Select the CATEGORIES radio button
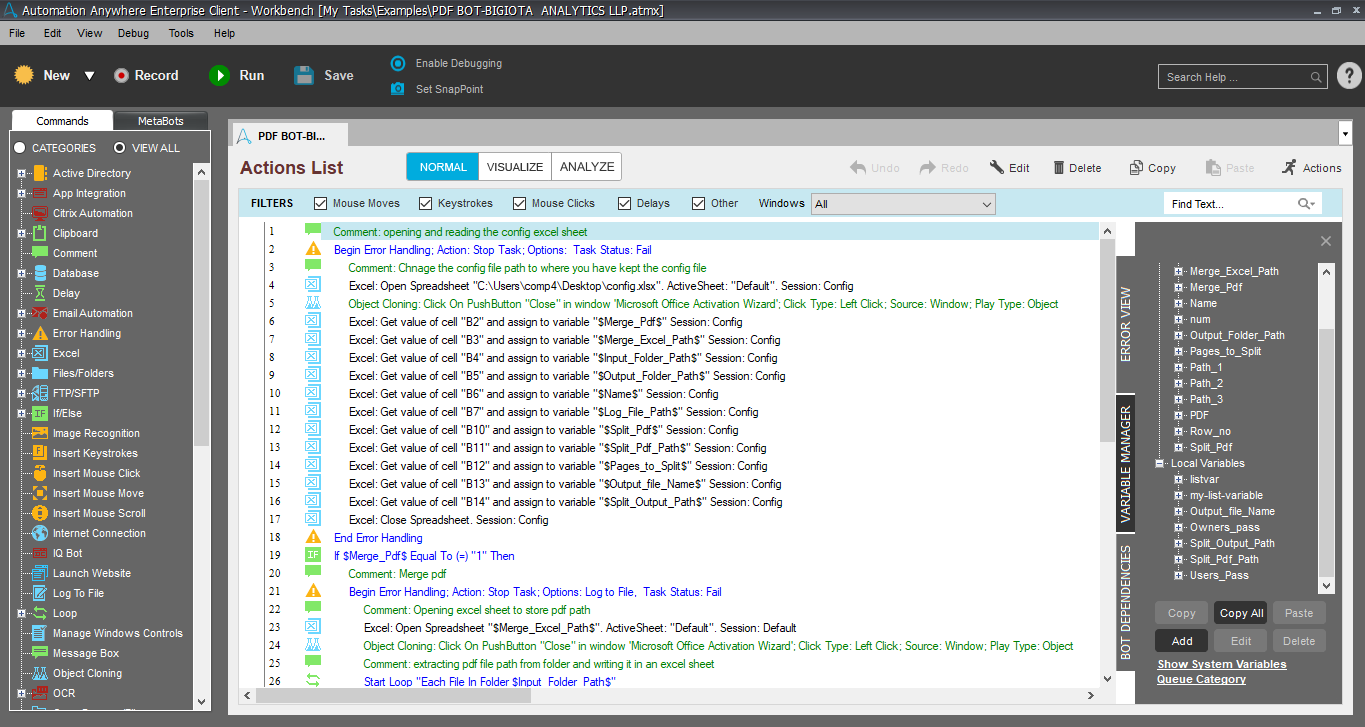This screenshot has height=727, width=1365. [20, 148]
